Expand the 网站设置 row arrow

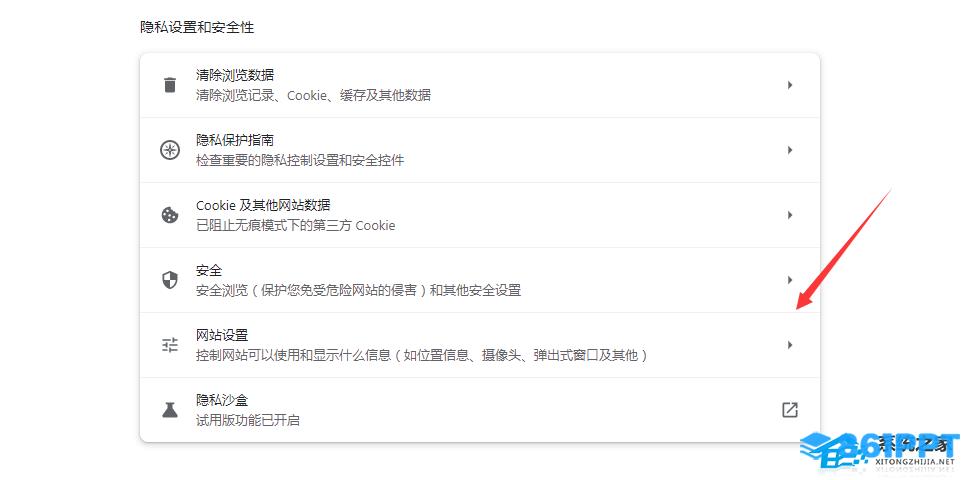coord(790,345)
